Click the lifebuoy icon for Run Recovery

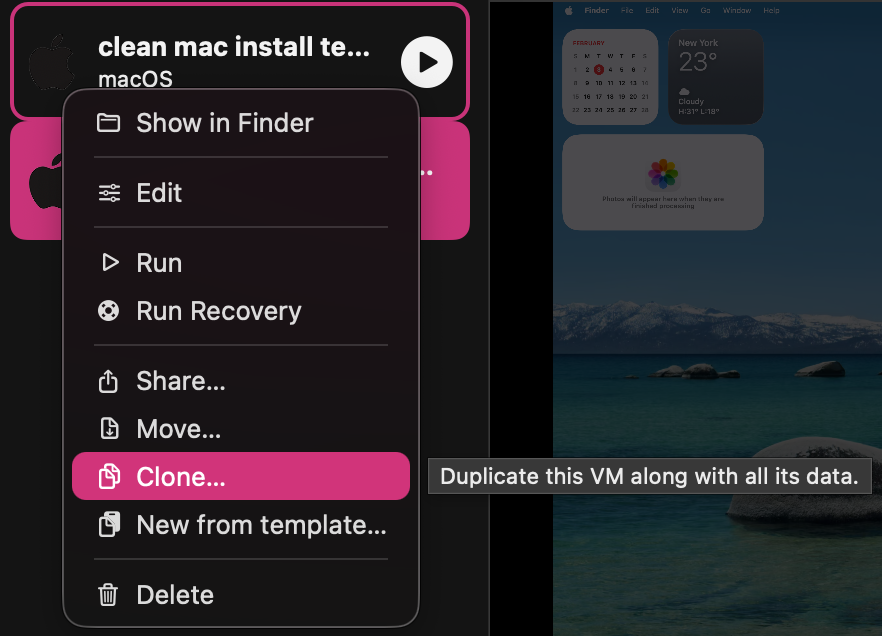pyautogui.click(x=109, y=310)
